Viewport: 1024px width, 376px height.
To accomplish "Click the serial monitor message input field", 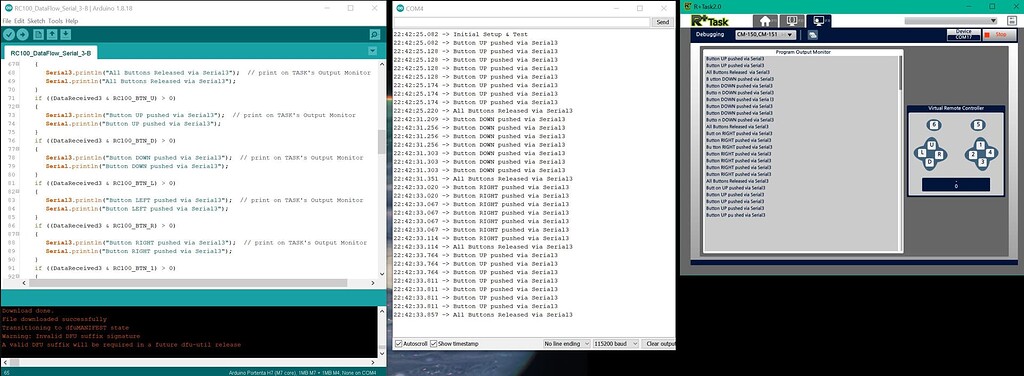I will pyautogui.click(x=522, y=22).
